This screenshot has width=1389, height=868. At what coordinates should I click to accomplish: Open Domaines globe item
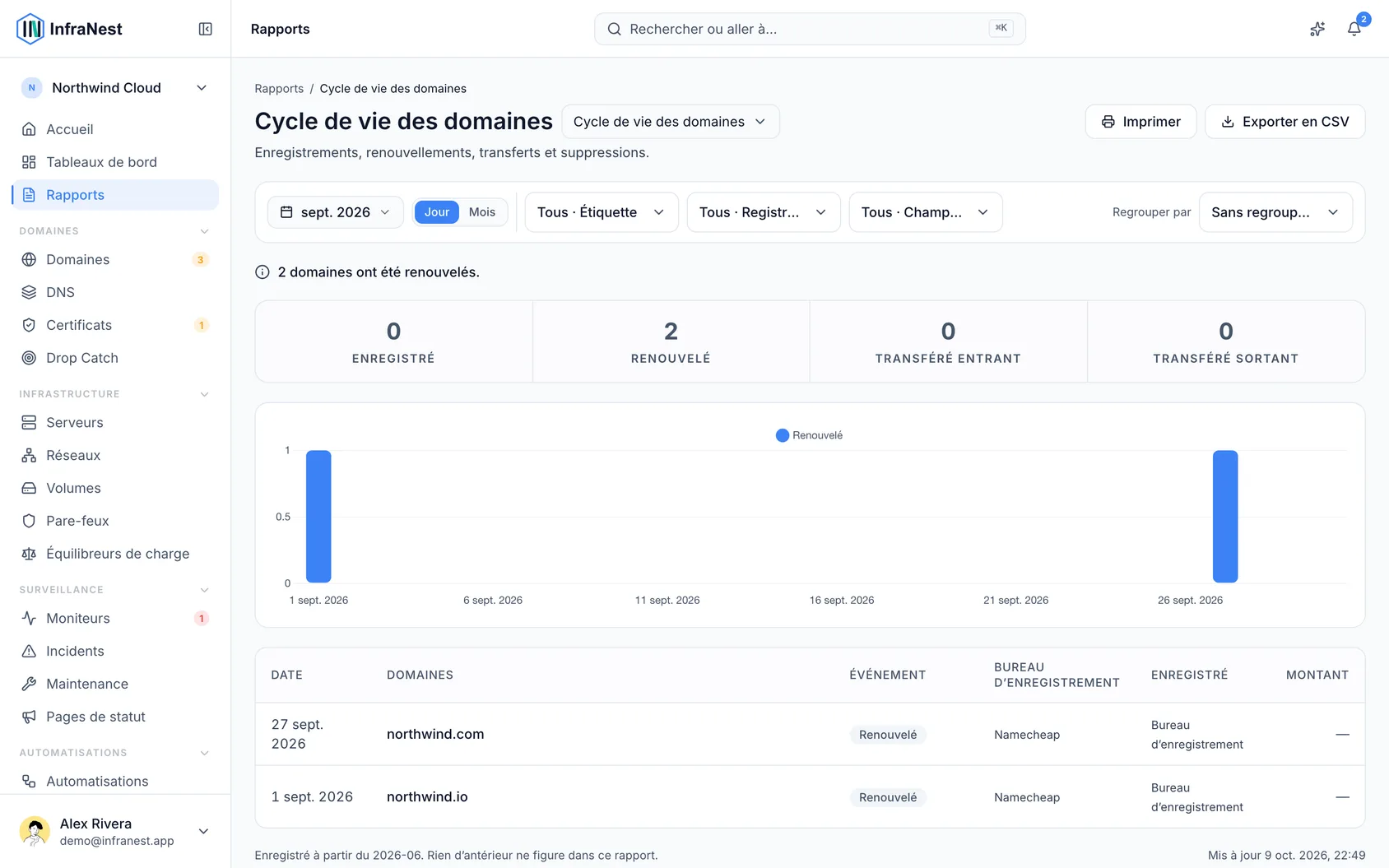tap(115, 259)
